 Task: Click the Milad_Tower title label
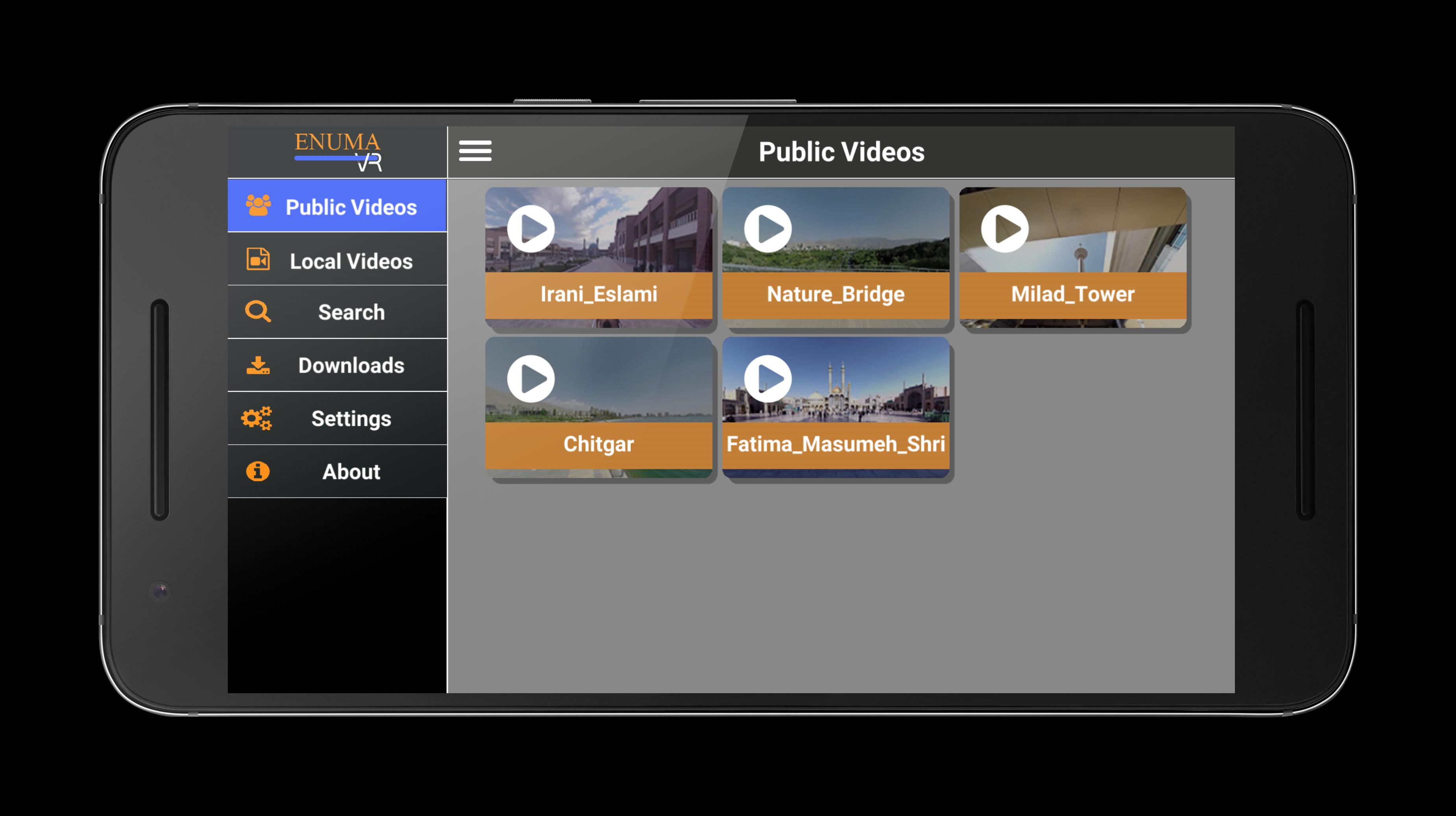1073,294
